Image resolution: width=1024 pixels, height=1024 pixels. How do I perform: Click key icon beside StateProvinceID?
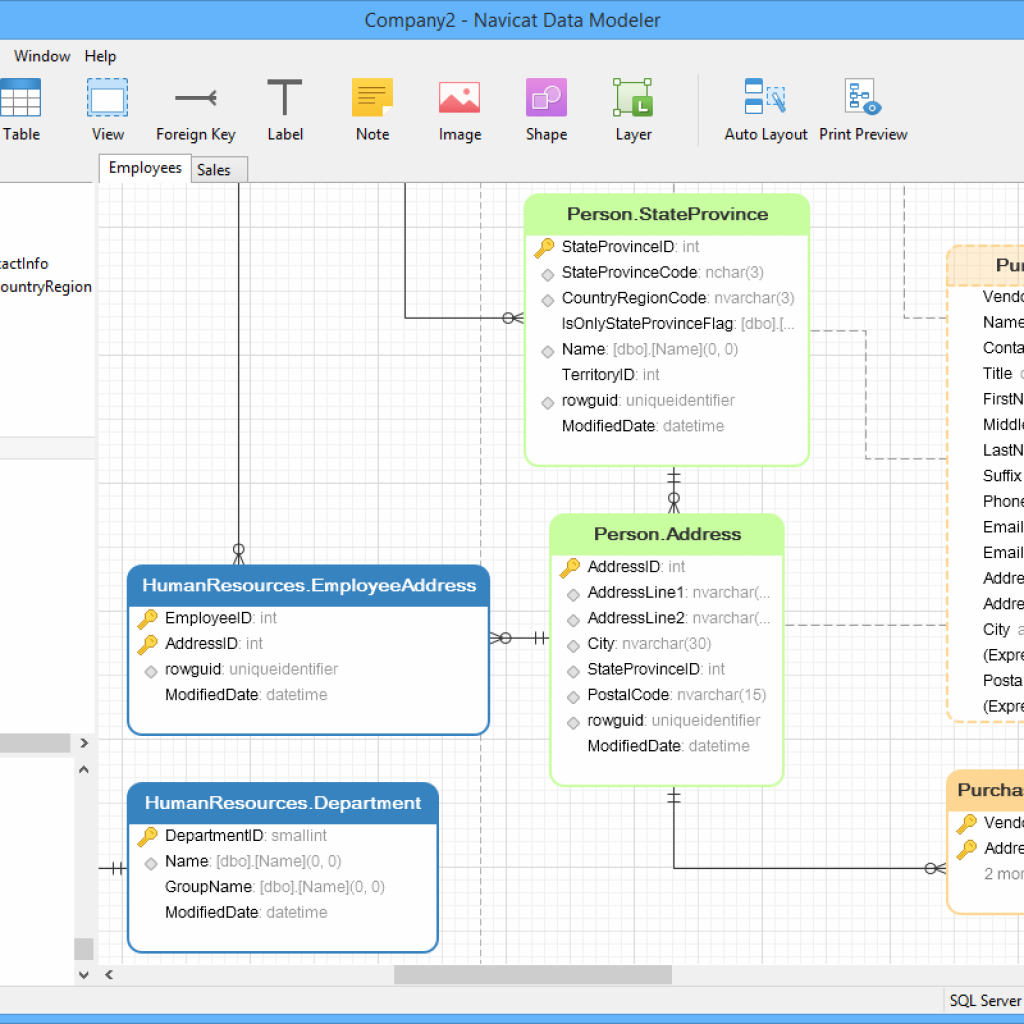click(x=544, y=248)
